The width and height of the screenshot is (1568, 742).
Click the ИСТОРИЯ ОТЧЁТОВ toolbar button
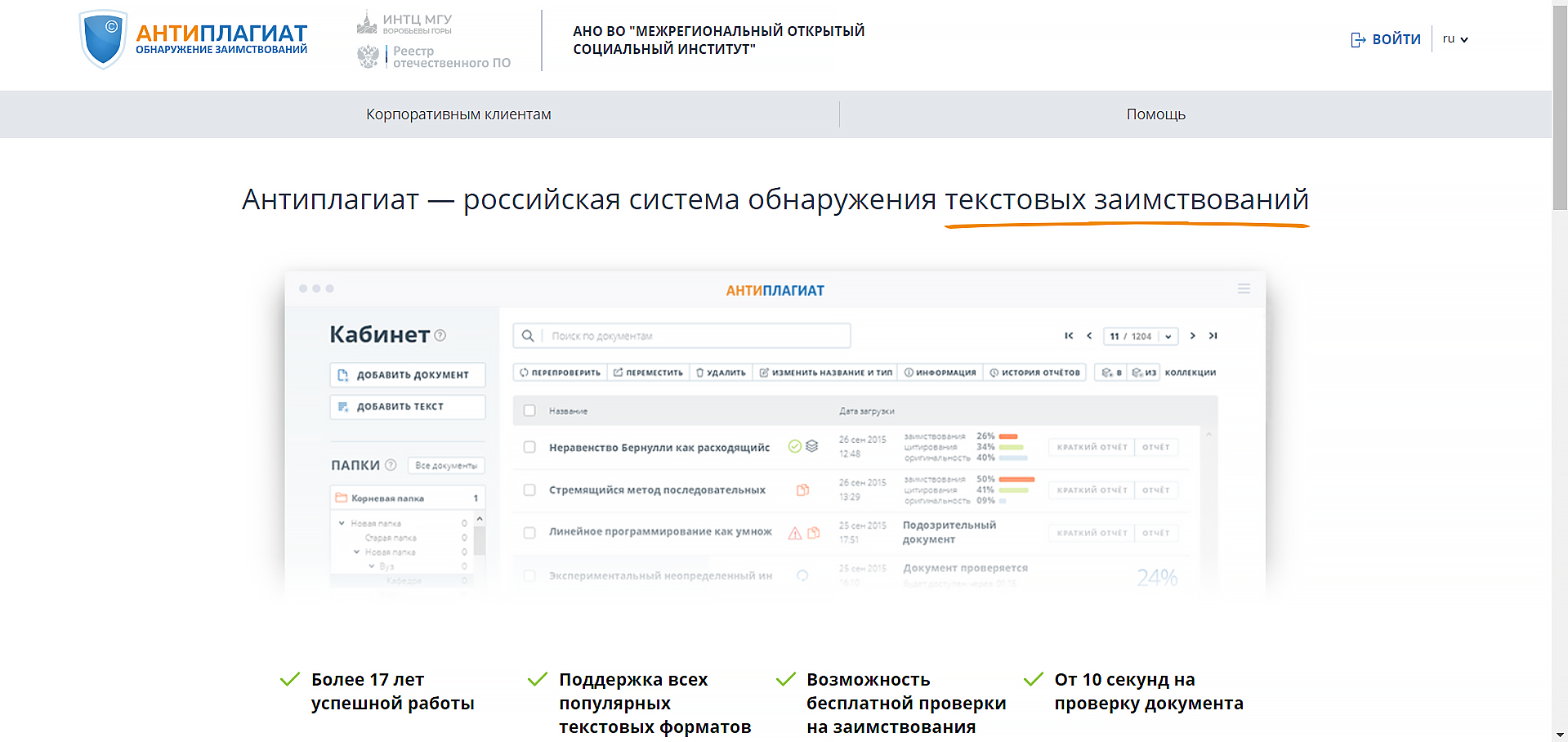coord(1034,373)
